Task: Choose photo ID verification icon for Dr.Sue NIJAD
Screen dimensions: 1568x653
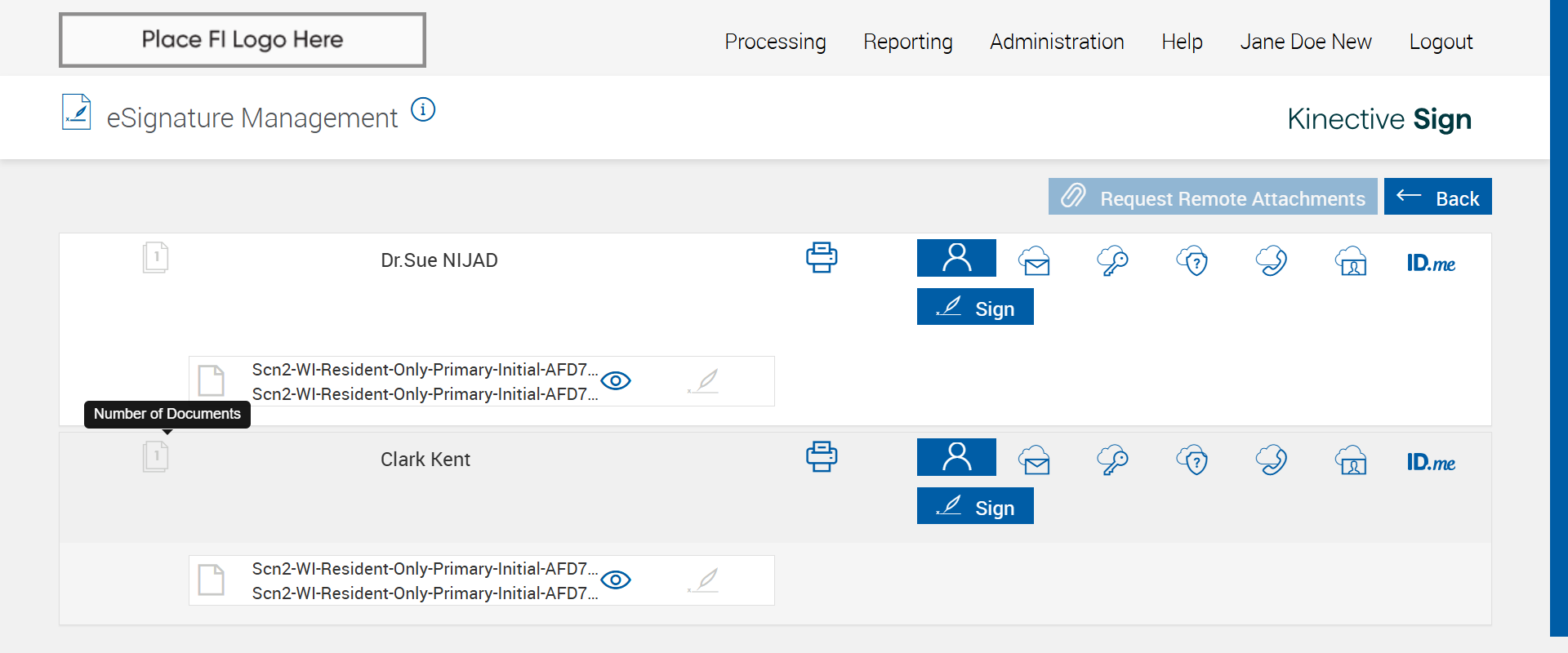Action: (x=1352, y=261)
